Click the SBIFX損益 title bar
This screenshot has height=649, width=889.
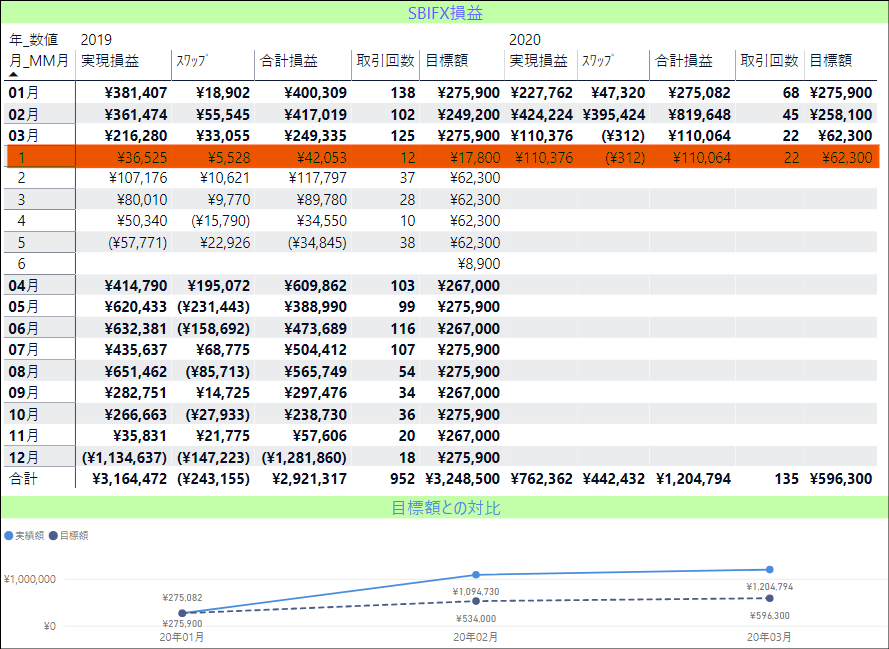[444, 12]
